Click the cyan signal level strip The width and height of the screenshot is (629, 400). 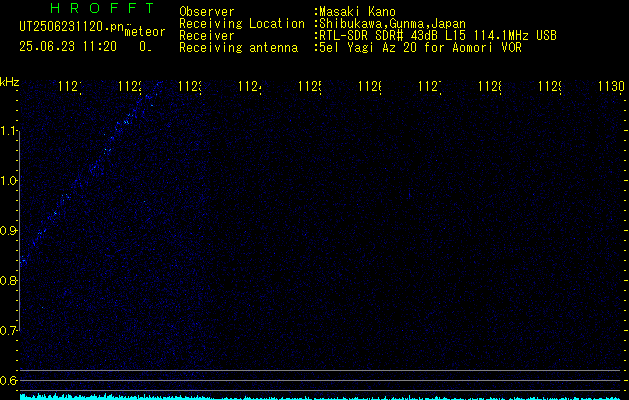(x=321, y=397)
